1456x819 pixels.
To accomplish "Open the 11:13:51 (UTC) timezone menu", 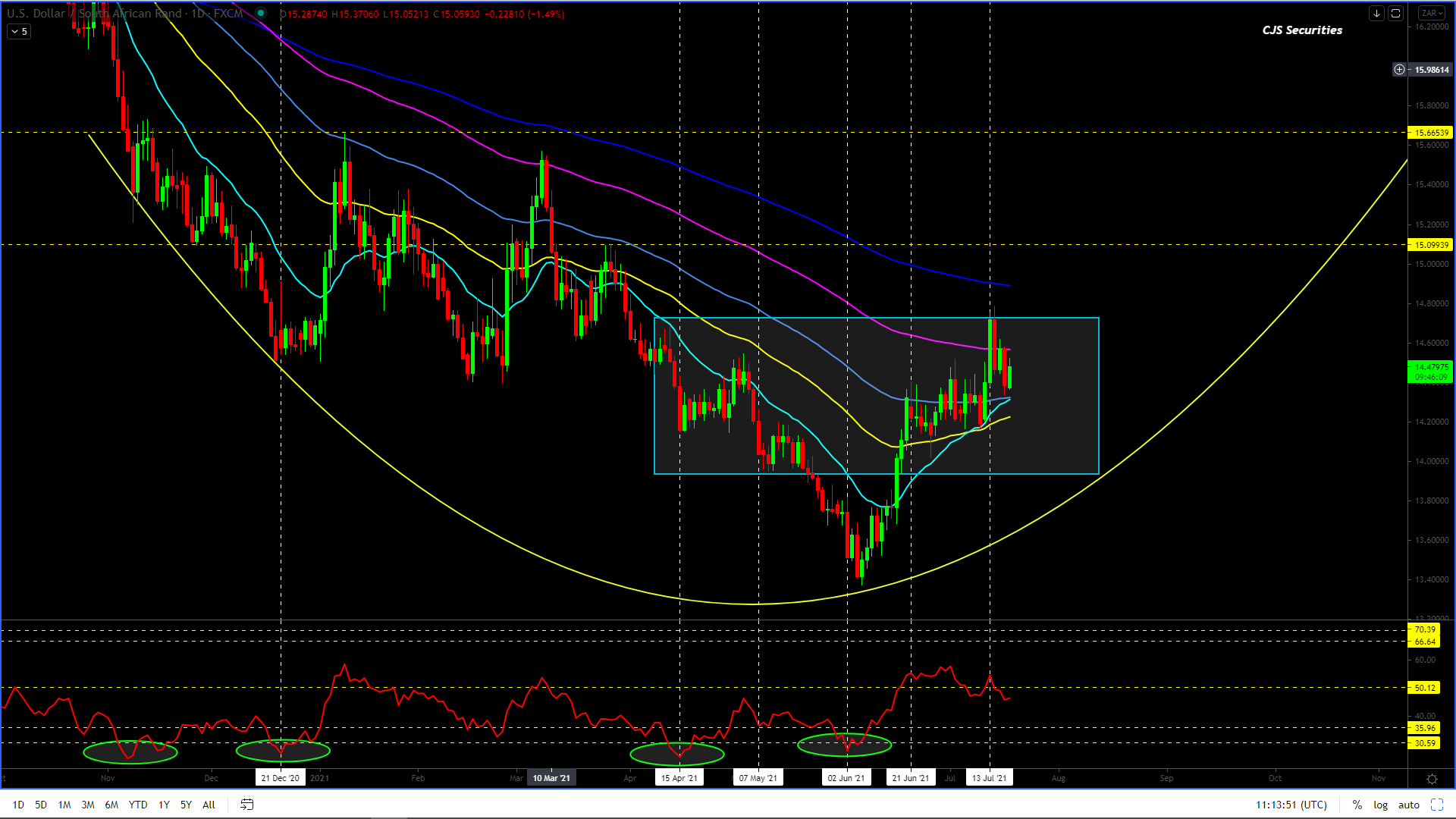I will tap(1291, 805).
